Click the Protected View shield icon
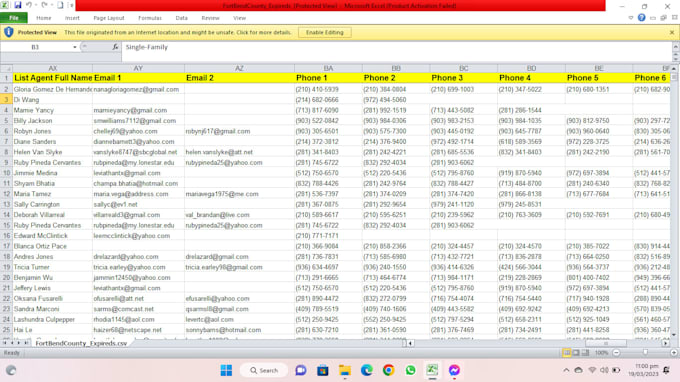This screenshot has height=382, width=680. (x=9, y=32)
